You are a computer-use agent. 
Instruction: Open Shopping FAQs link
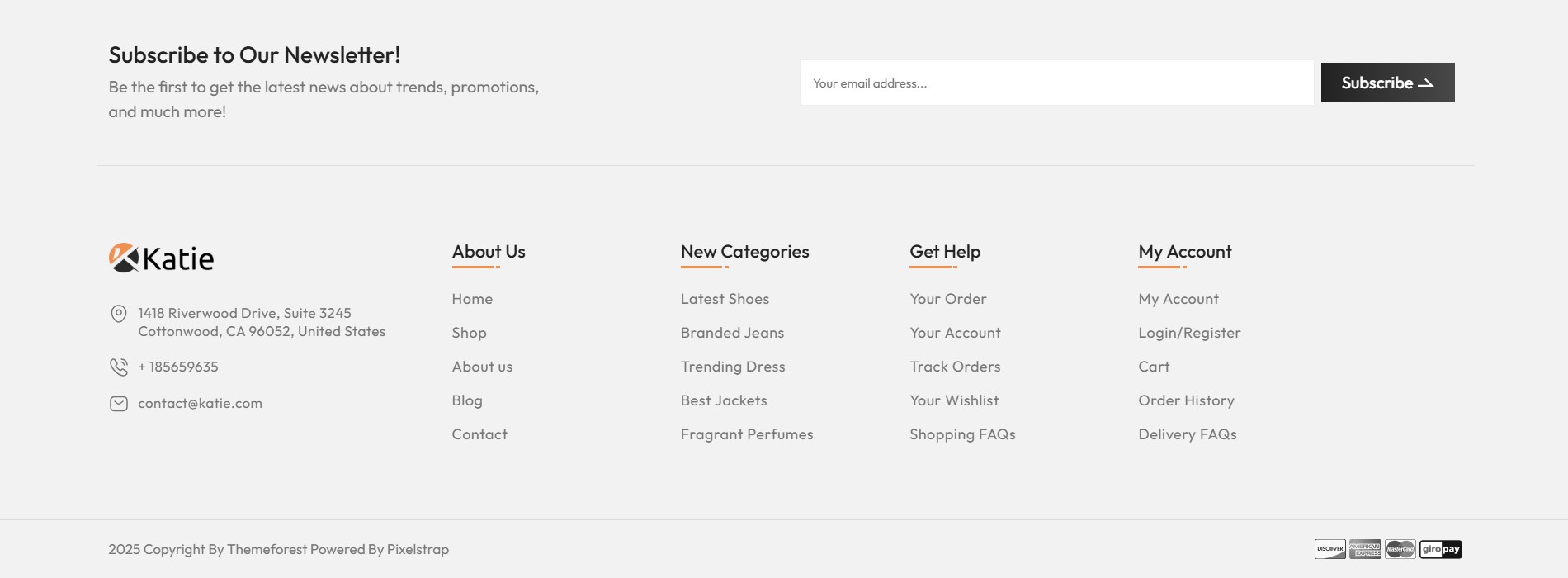click(x=962, y=434)
